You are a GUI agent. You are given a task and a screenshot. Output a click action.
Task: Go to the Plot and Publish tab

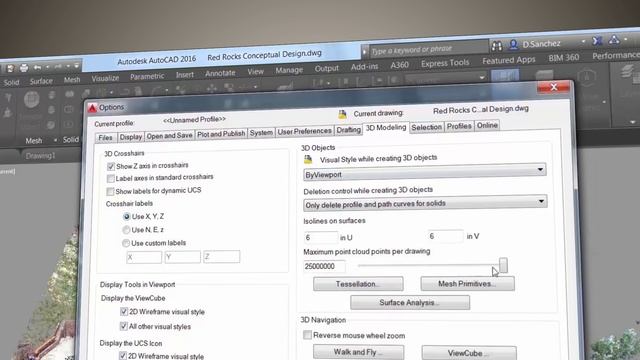pos(221,133)
